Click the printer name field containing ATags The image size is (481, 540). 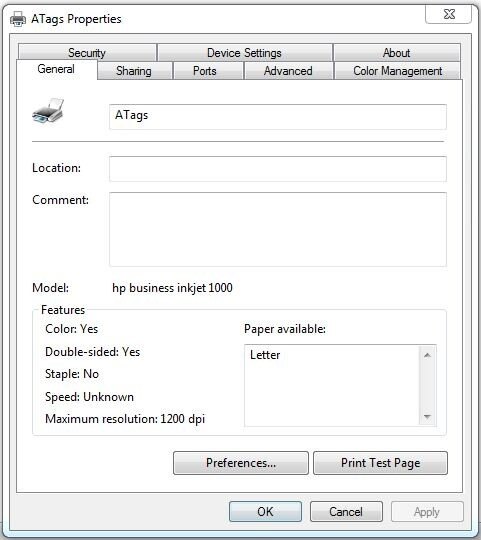[x=278, y=117]
